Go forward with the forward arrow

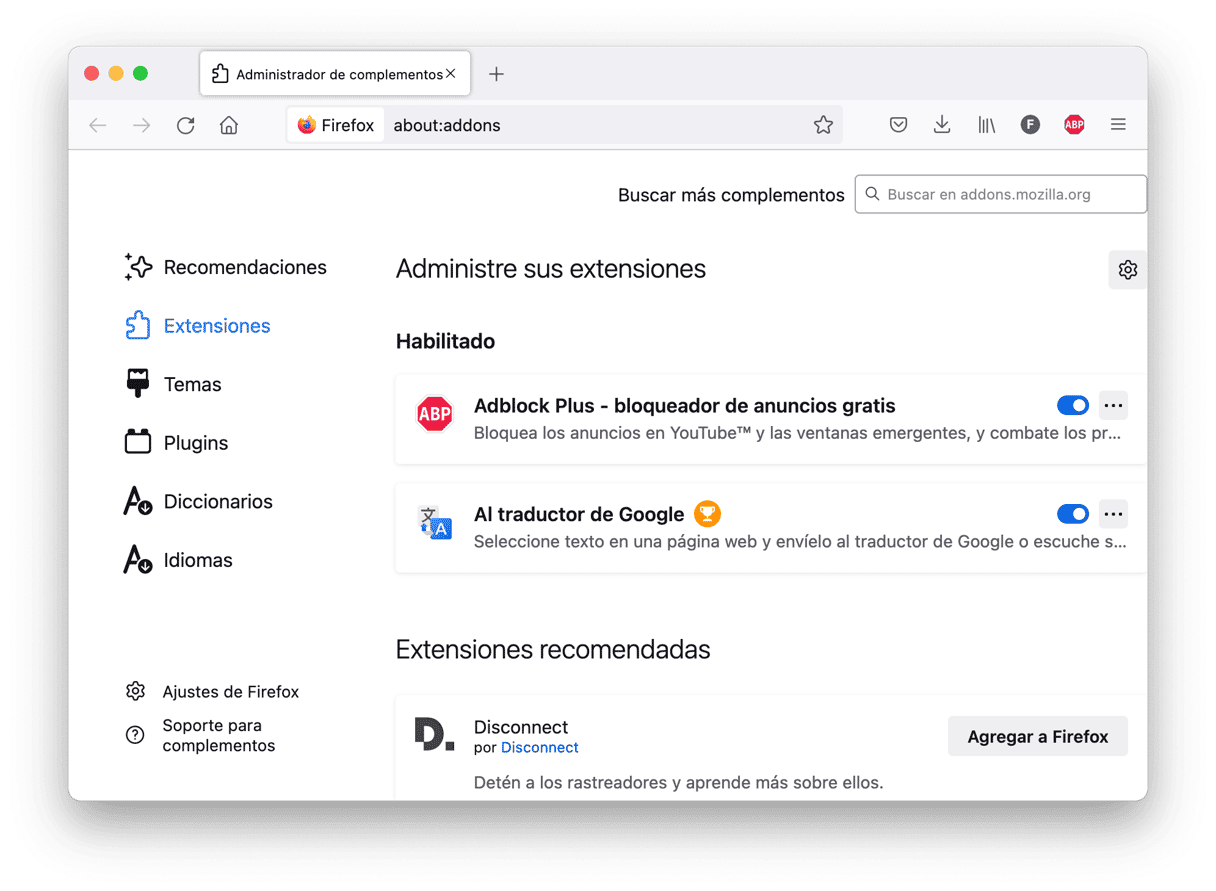click(142, 125)
